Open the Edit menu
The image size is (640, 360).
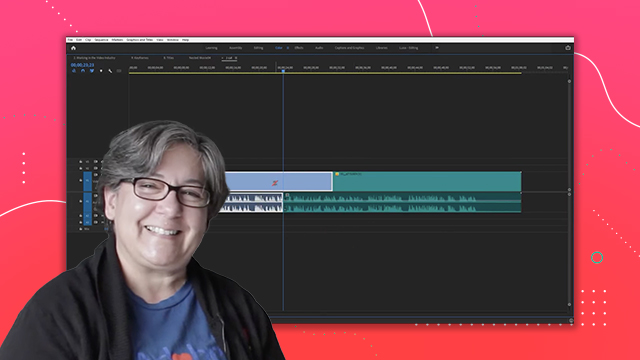[79, 40]
